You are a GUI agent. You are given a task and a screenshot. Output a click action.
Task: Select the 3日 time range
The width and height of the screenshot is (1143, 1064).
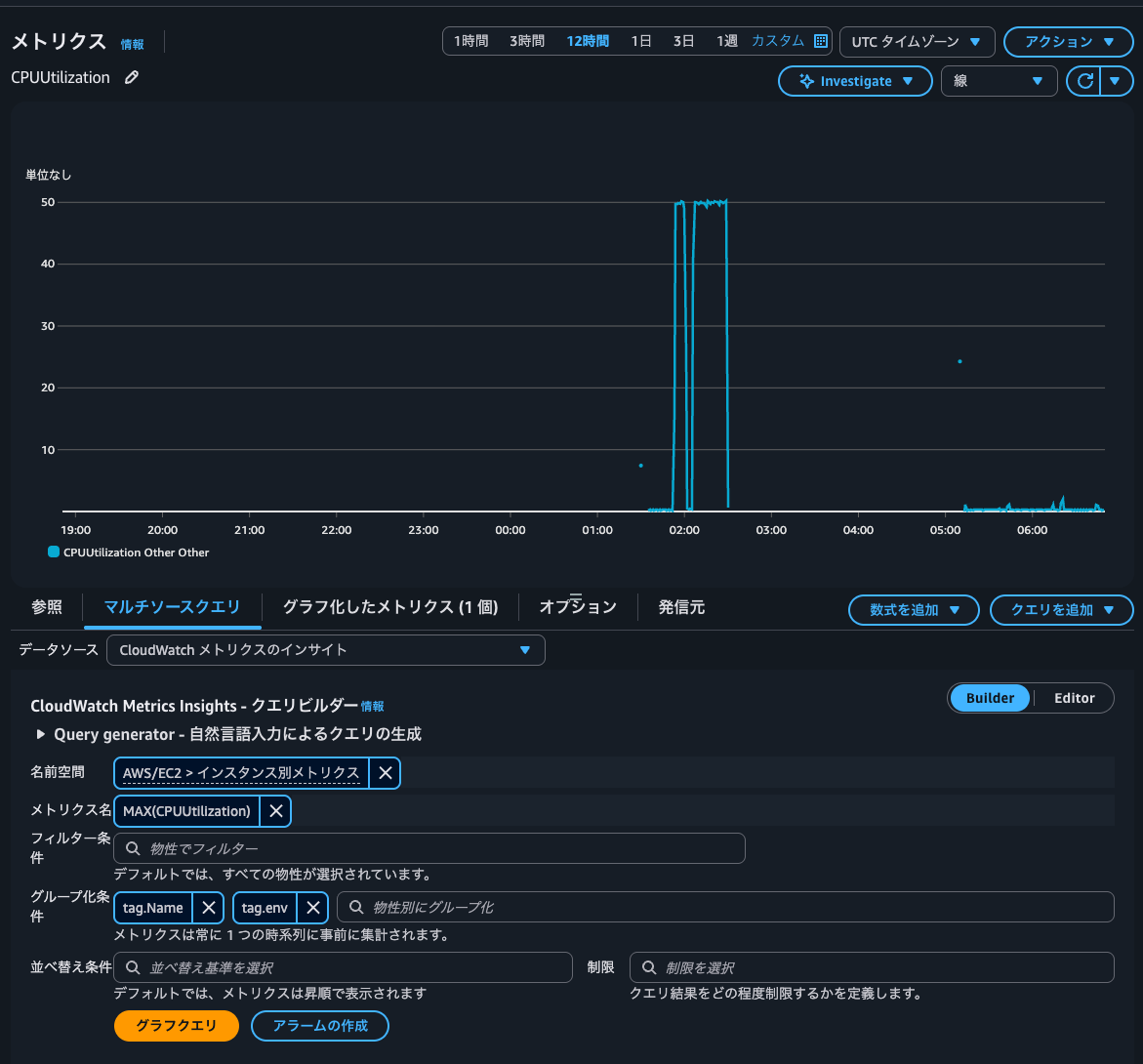684,41
